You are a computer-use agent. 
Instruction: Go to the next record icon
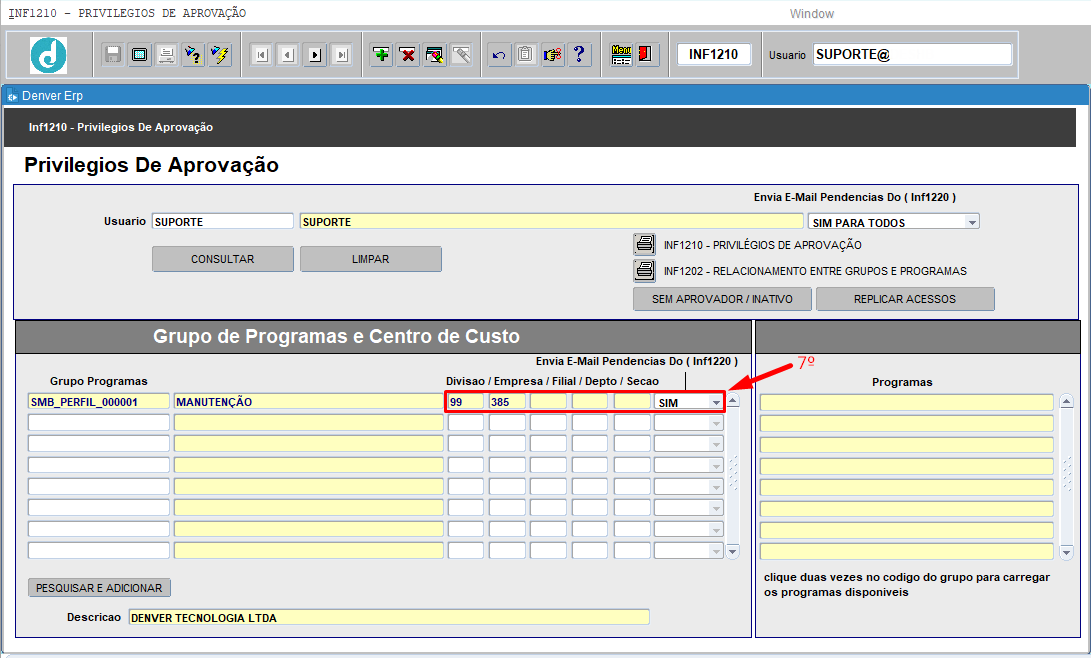coord(315,54)
